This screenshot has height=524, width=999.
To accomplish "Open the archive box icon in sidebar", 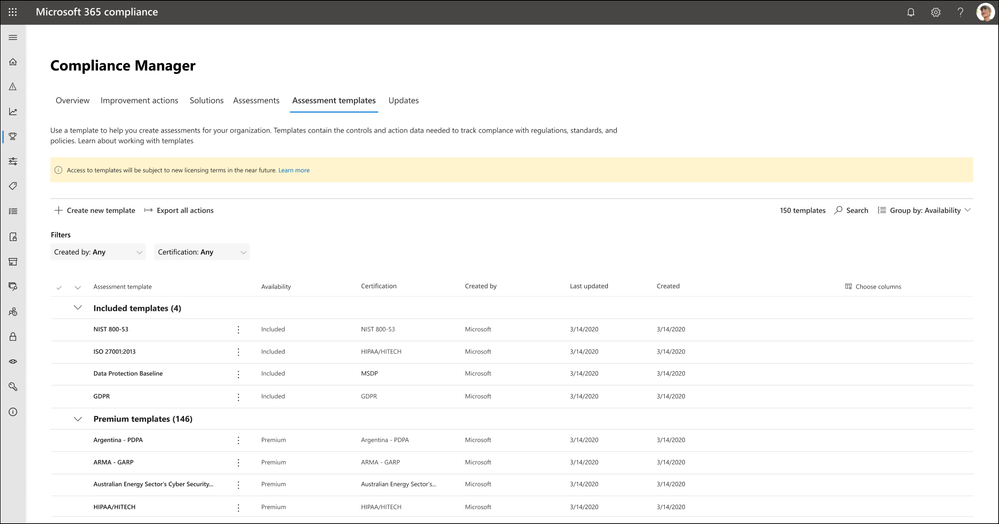I will (13, 261).
